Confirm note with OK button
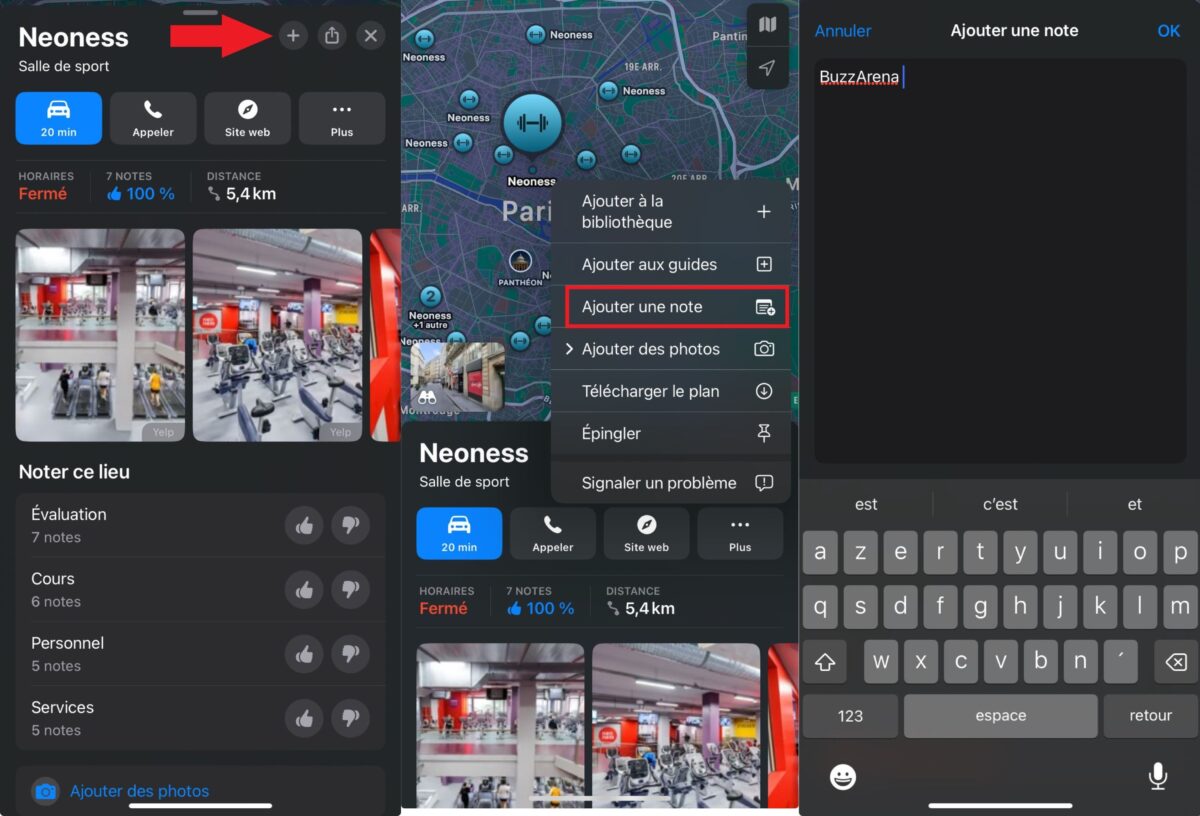Screen dimensions: 1200x816 click(1169, 31)
